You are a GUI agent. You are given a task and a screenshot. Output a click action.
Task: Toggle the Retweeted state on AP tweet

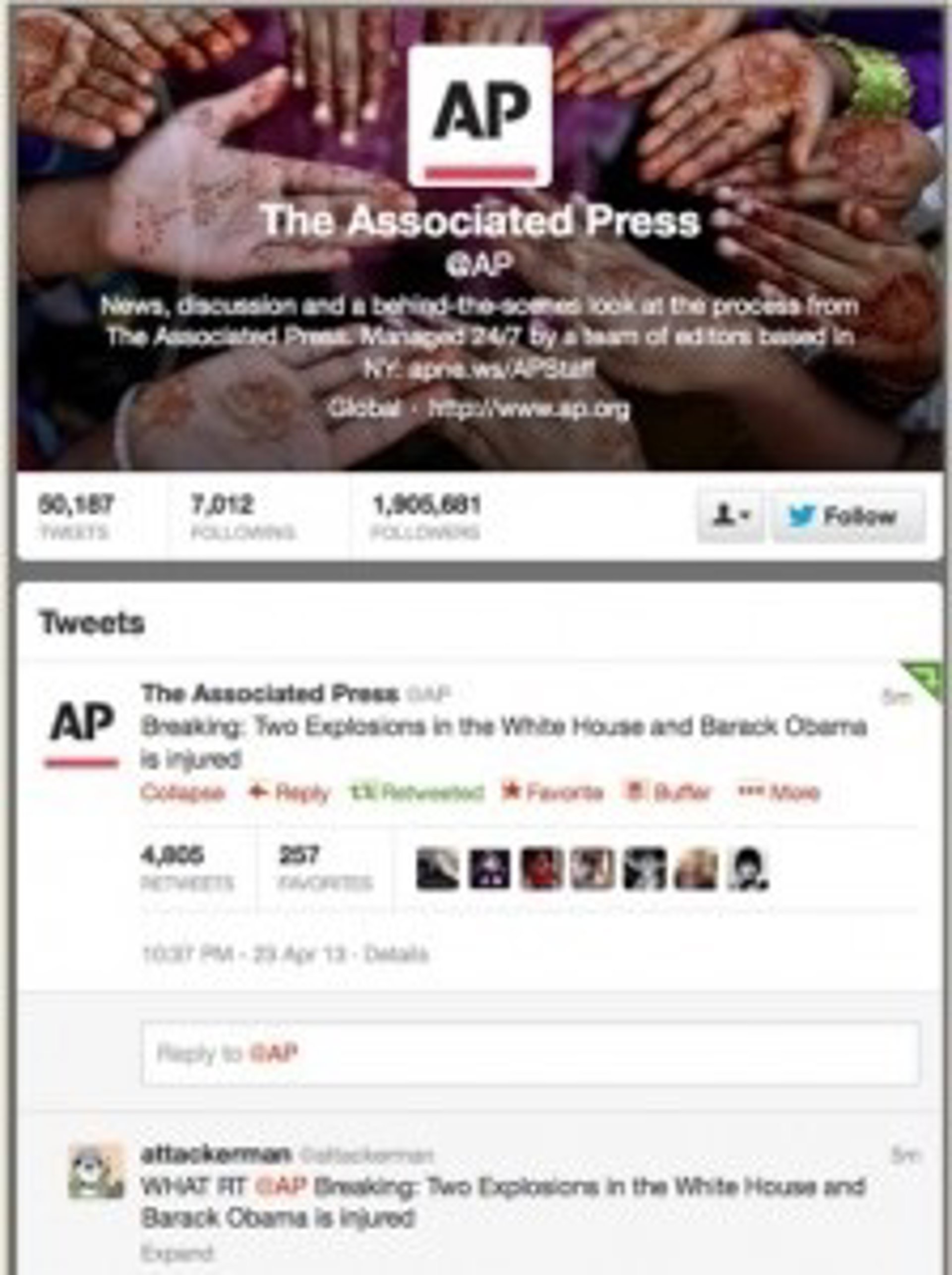tap(416, 792)
